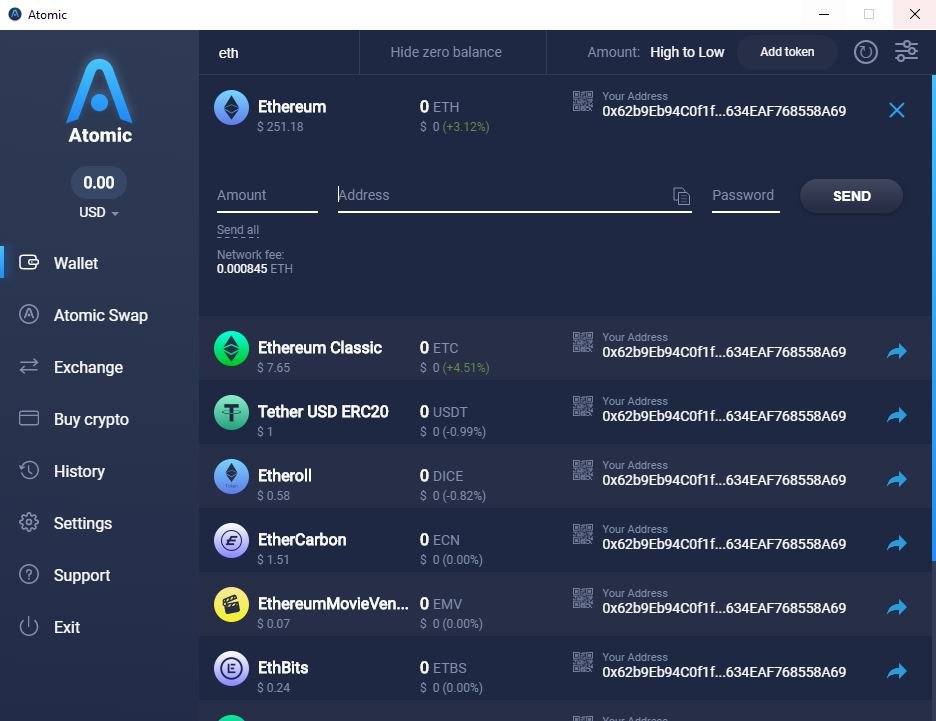Open the USD currency dropdown
Viewport: 936px width, 721px height.
click(x=98, y=212)
